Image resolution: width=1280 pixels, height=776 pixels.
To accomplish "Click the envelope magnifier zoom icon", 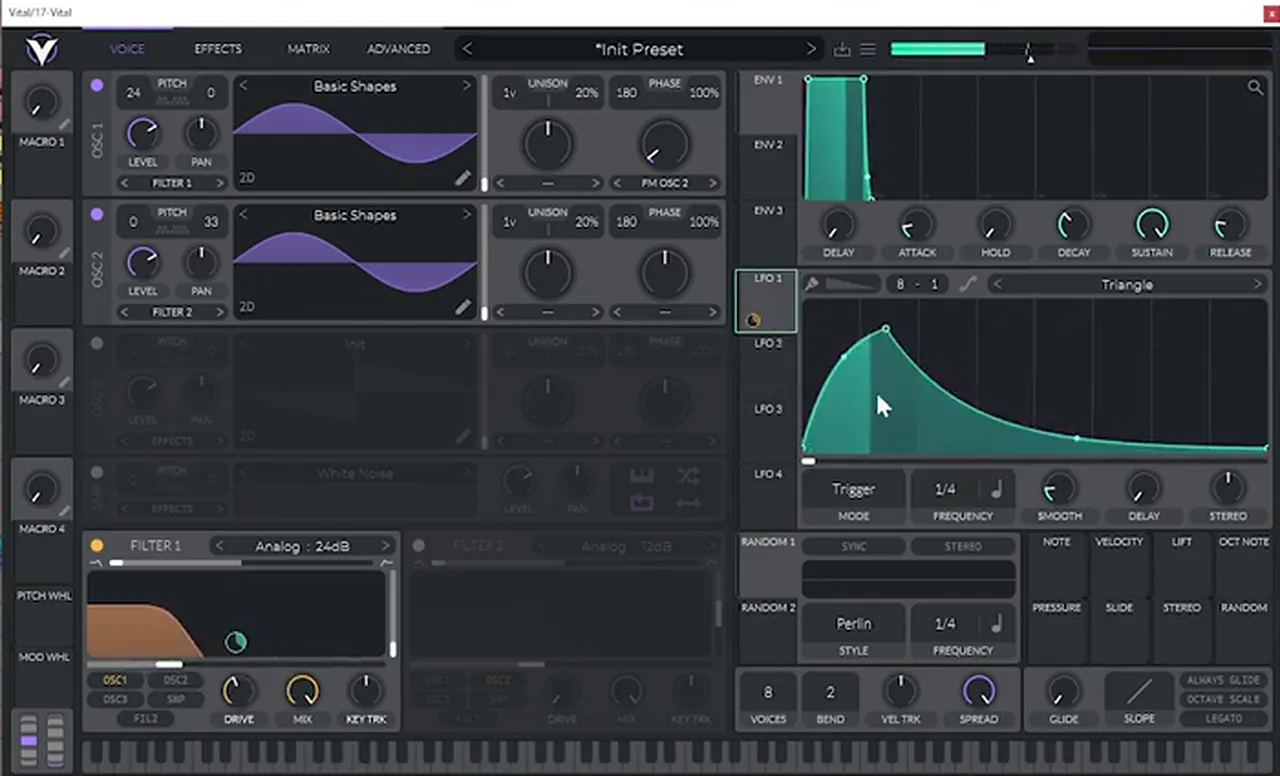I will (1255, 88).
